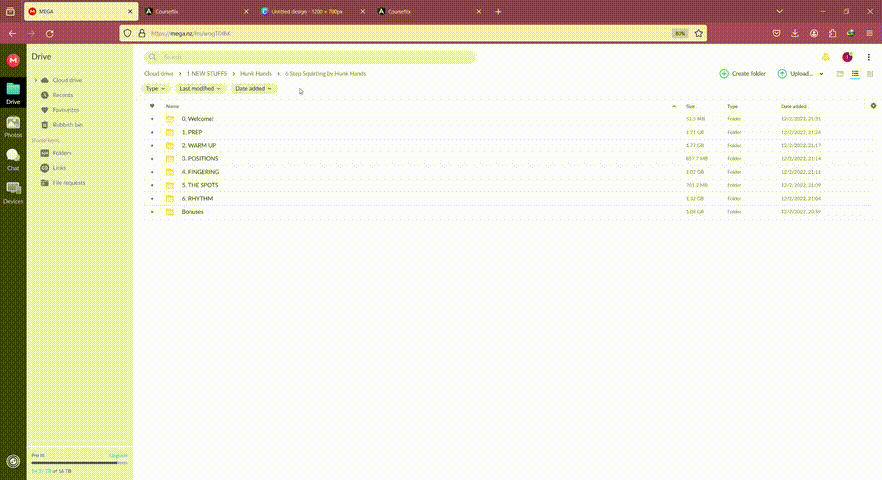Expand the Upload options dropdown arrow
Viewport: 882px width, 480px height.
tap(821, 74)
